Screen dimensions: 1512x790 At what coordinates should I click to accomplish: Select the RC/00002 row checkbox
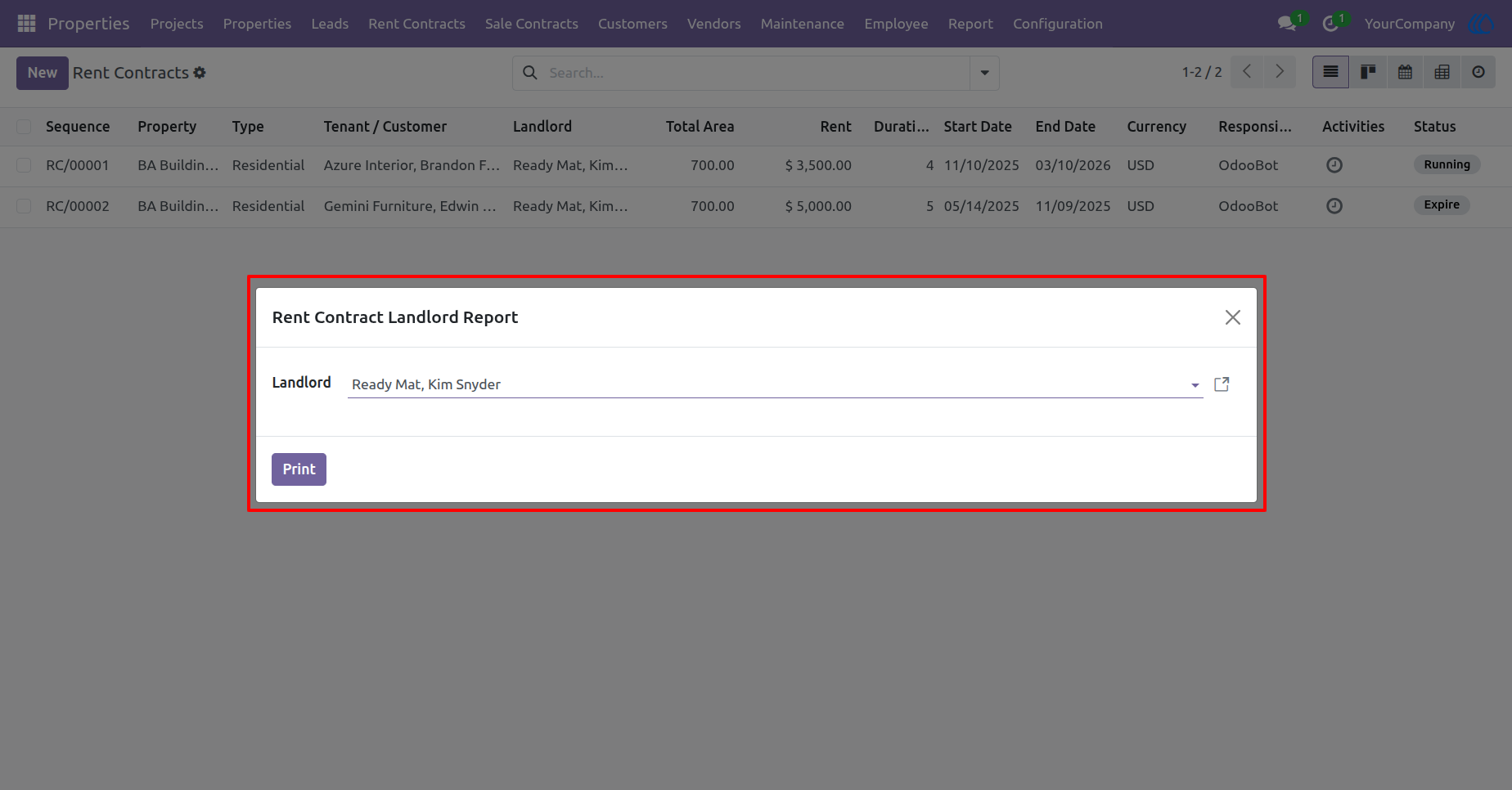tap(24, 206)
